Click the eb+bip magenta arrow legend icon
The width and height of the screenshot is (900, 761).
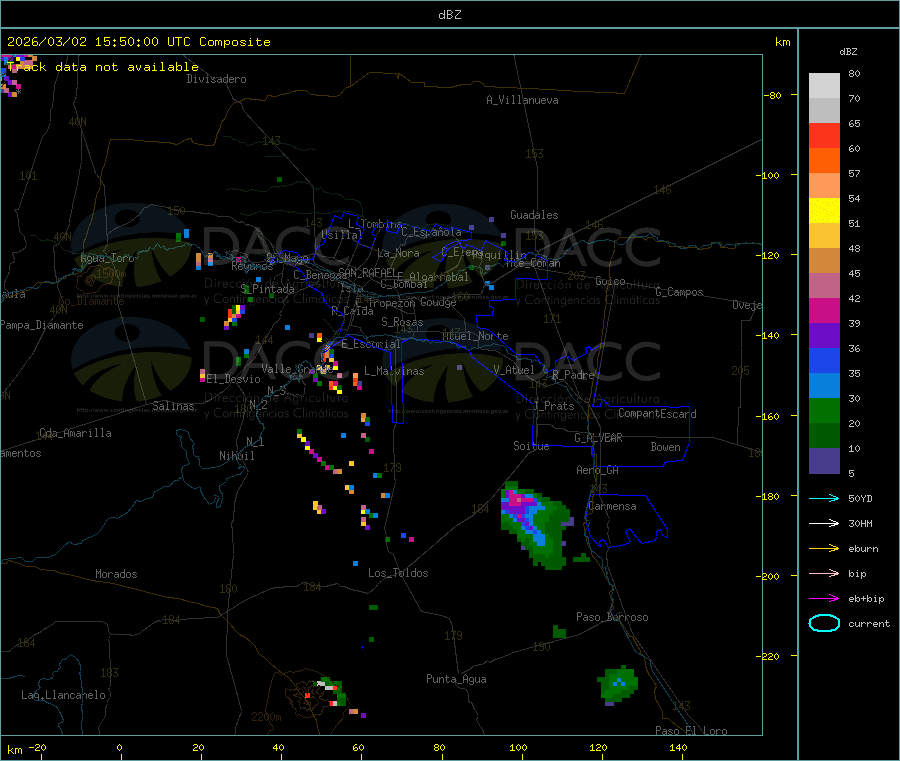[824, 598]
